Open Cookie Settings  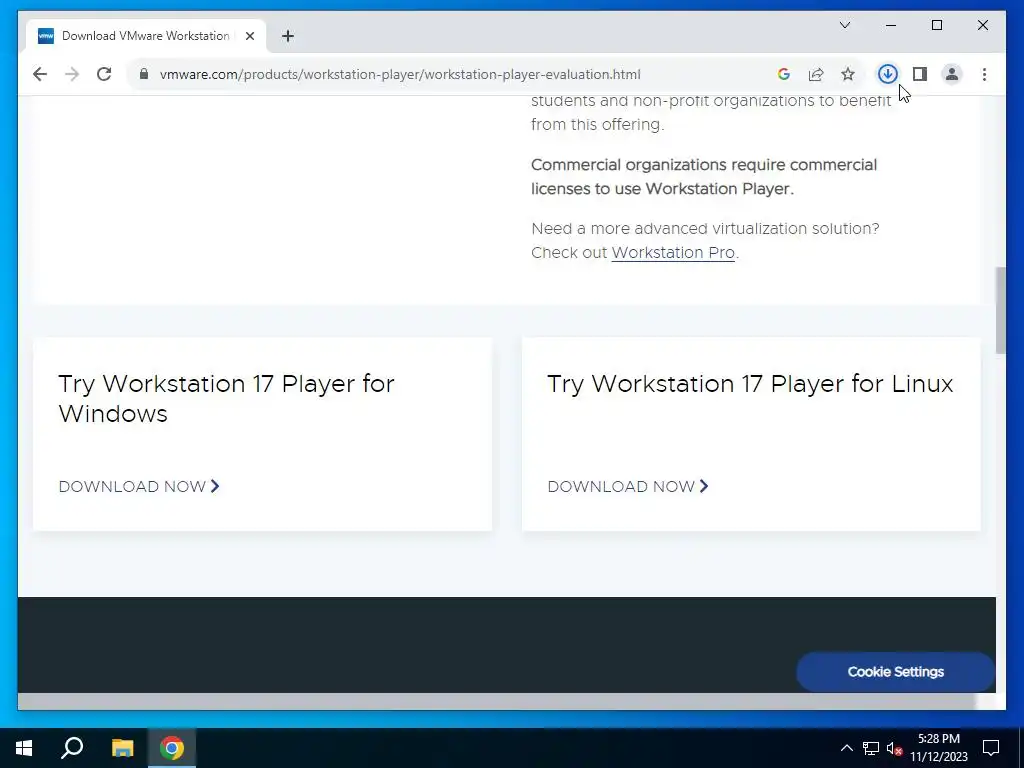click(895, 672)
